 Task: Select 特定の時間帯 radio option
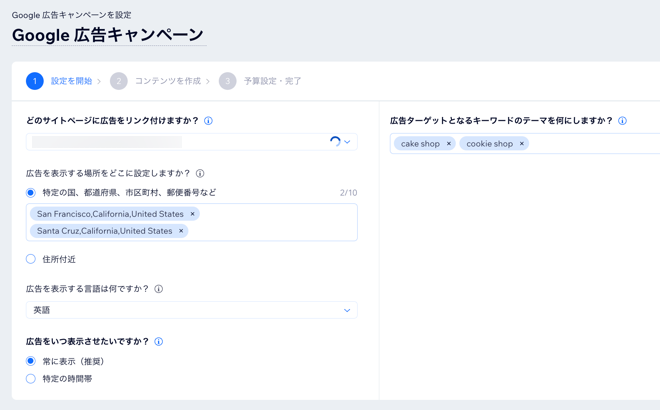pyautogui.click(x=31, y=378)
